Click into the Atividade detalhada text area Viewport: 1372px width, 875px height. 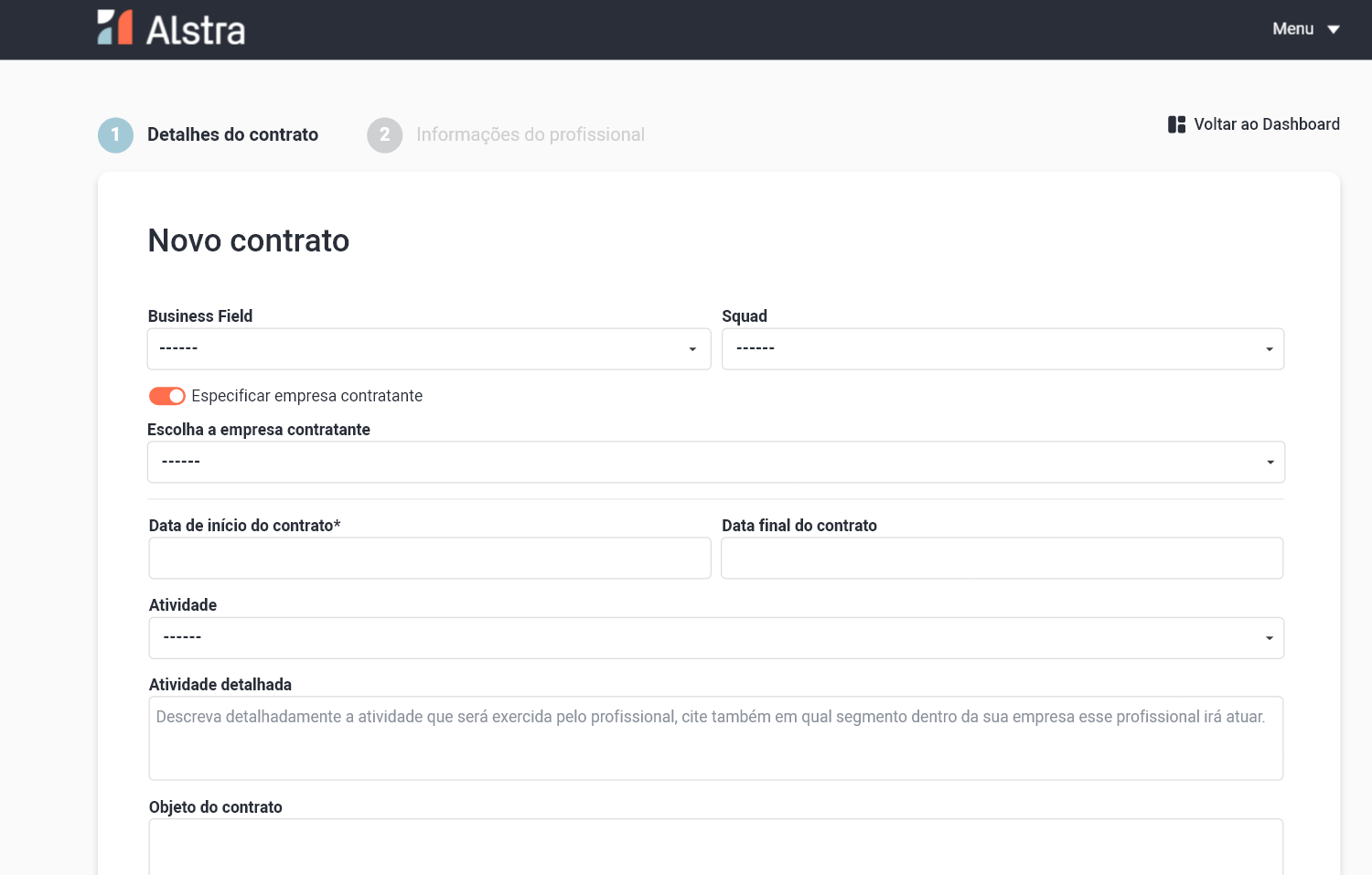(716, 739)
